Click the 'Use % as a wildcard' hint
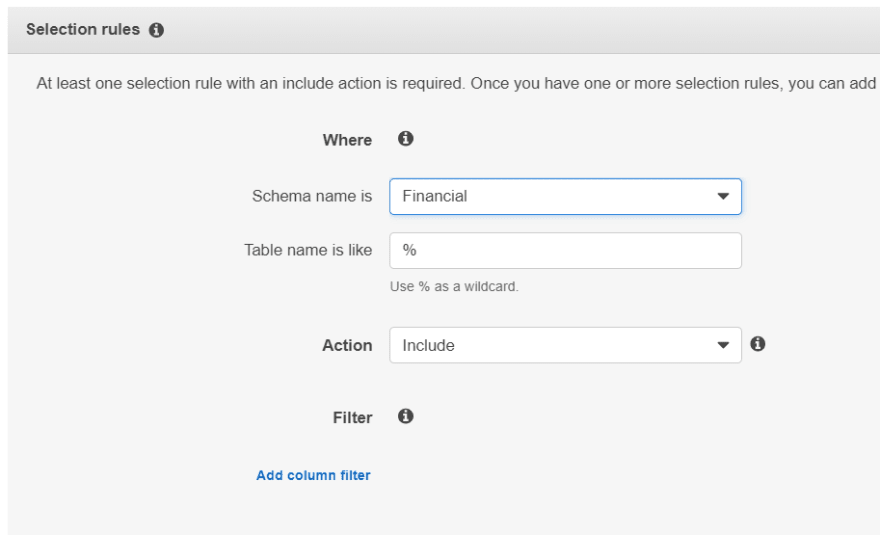Viewport: 880px width, 535px height. [454, 286]
